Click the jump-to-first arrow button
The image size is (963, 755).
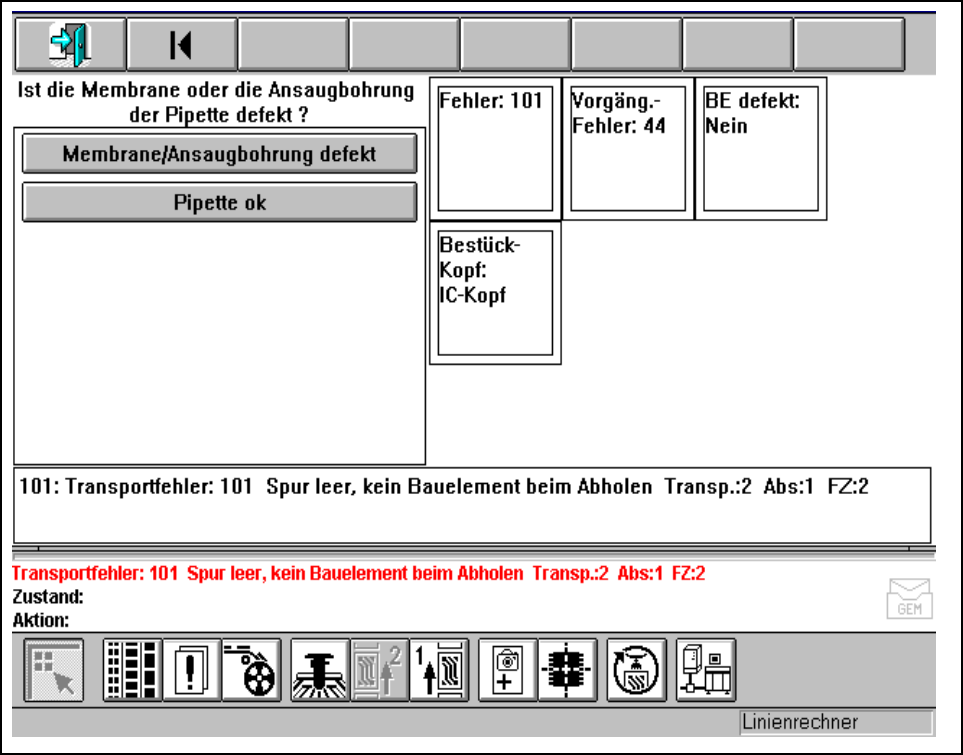pos(181,44)
